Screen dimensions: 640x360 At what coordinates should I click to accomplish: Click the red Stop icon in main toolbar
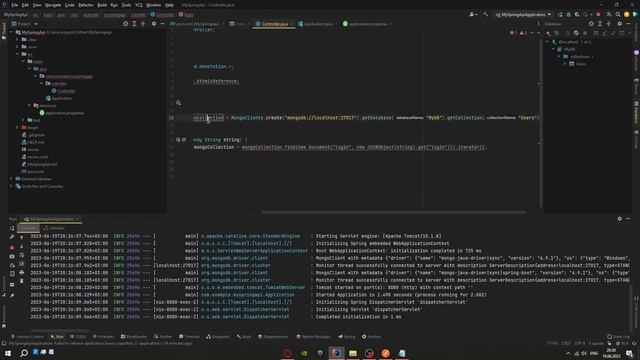(598, 15)
